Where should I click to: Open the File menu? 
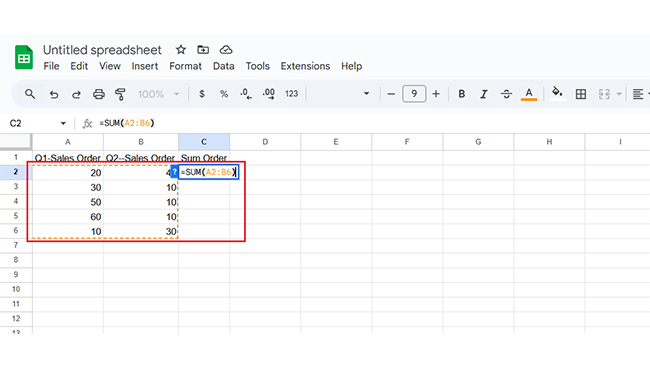tap(51, 66)
